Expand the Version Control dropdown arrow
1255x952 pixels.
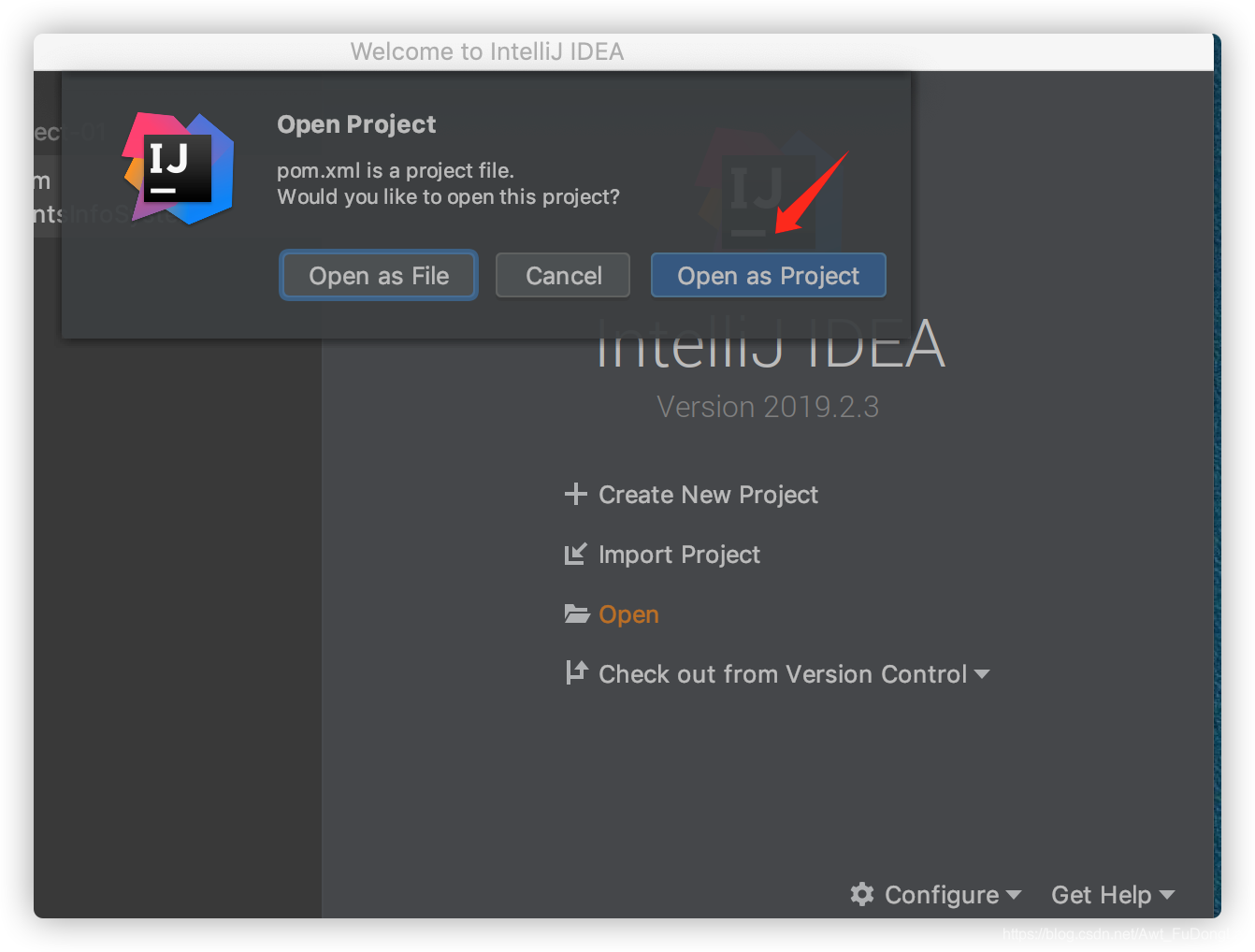pos(981,674)
